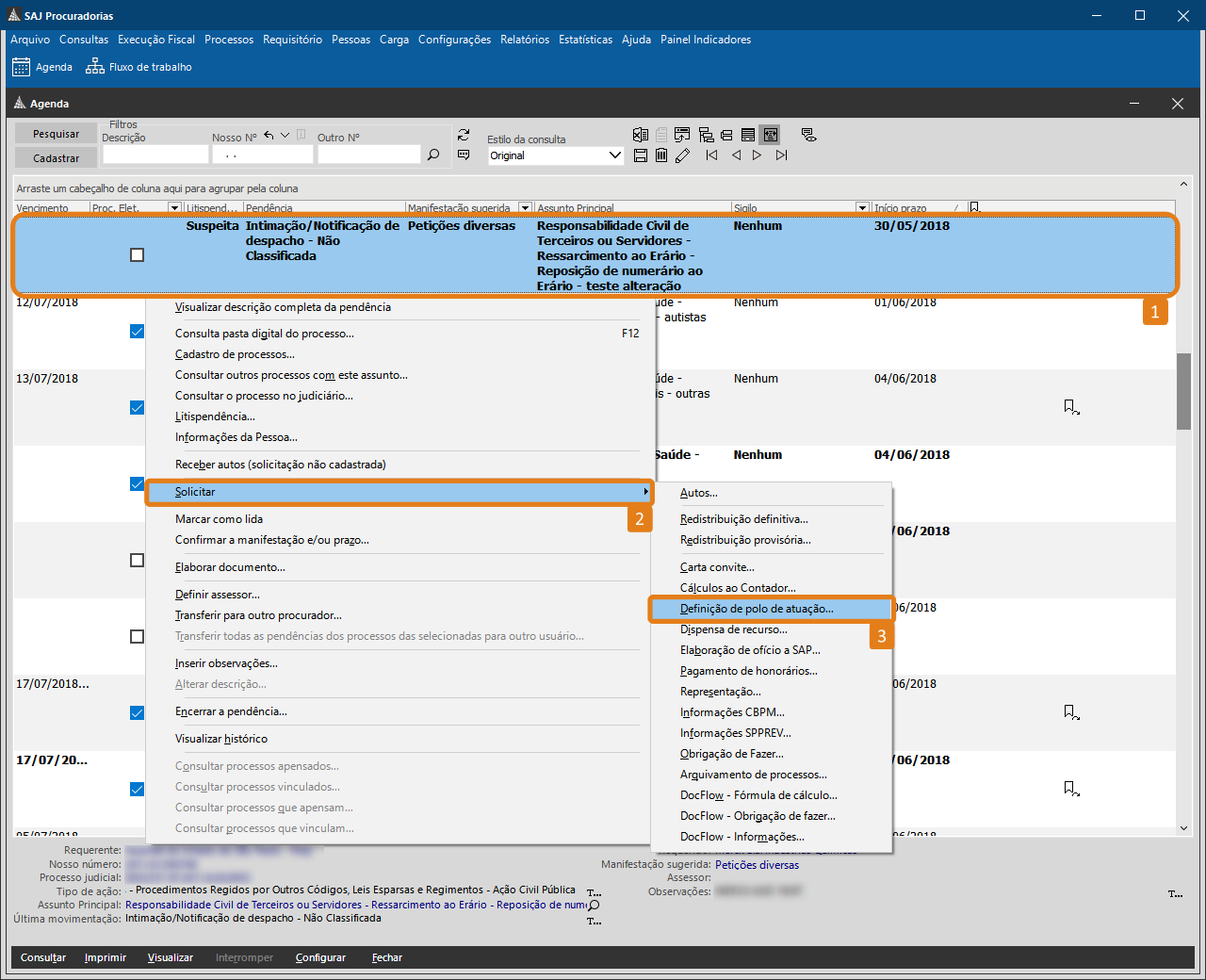This screenshot has height=980, width=1206.
Task: Click the Excel export icon in toolbar
Action: pyautogui.click(x=641, y=135)
